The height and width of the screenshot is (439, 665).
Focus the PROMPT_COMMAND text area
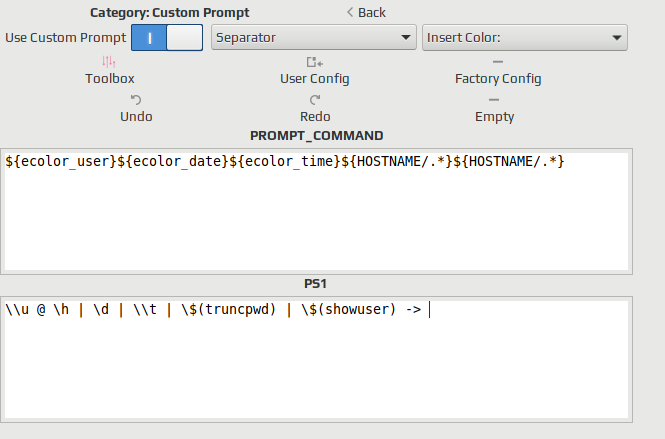click(316, 211)
